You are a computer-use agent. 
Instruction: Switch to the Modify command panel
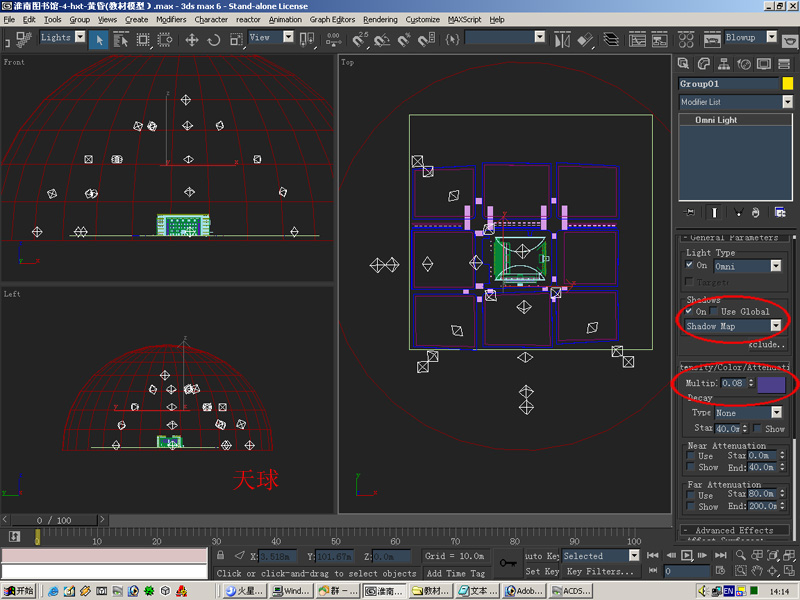[x=704, y=64]
